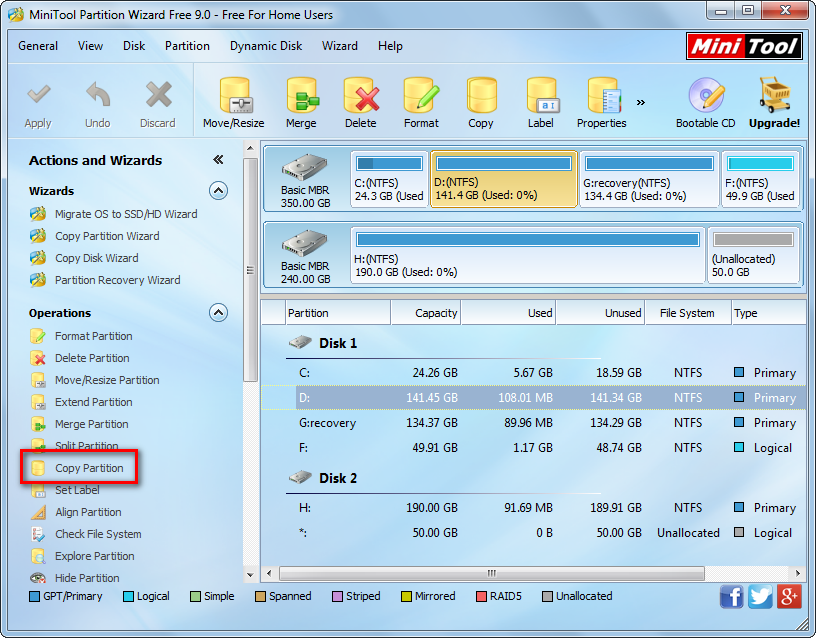
Task: Select H: partition block in disk map
Action: 528,256
